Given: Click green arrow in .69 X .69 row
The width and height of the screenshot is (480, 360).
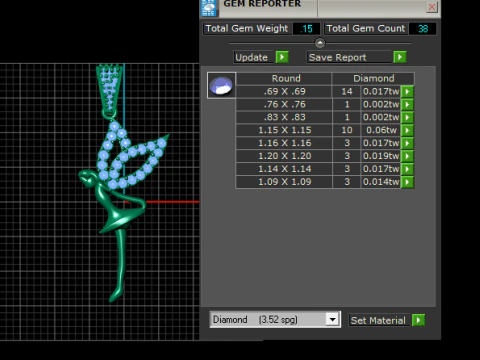Looking at the screenshot, I should 407,91.
